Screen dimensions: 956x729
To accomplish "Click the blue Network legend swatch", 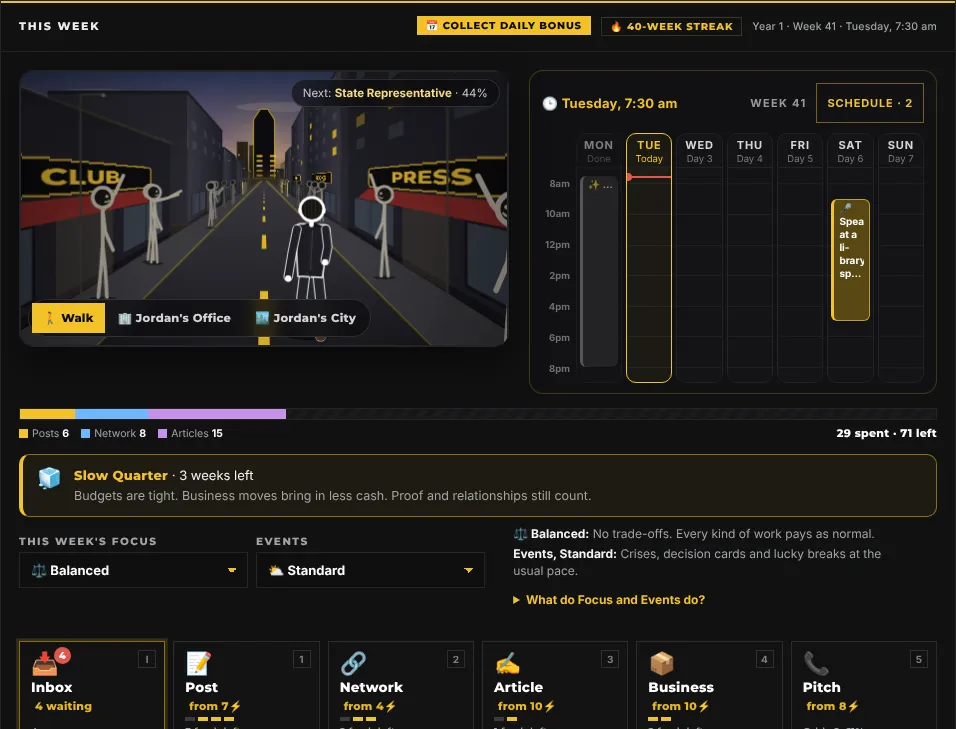I will 85,433.
